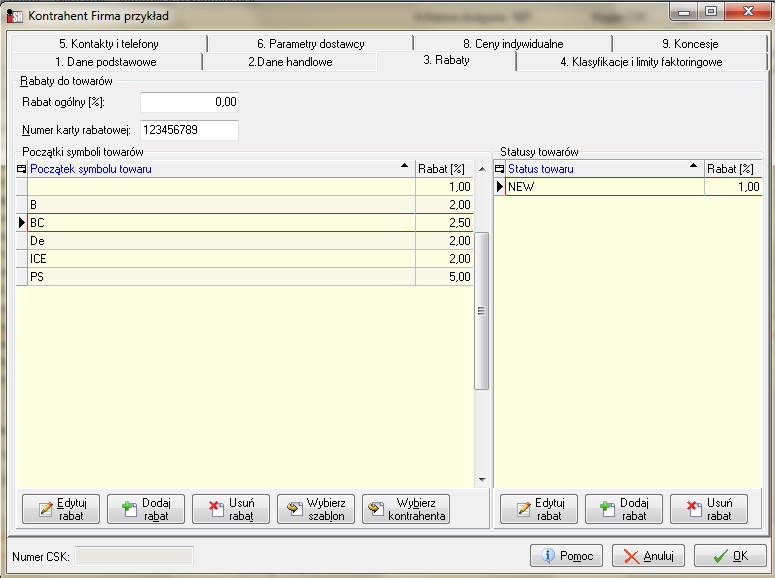The width and height of the screenshot is (775, 578).
Task: Click symbols table vertical scrollbar thumb
Action: (x=481, y=311)
